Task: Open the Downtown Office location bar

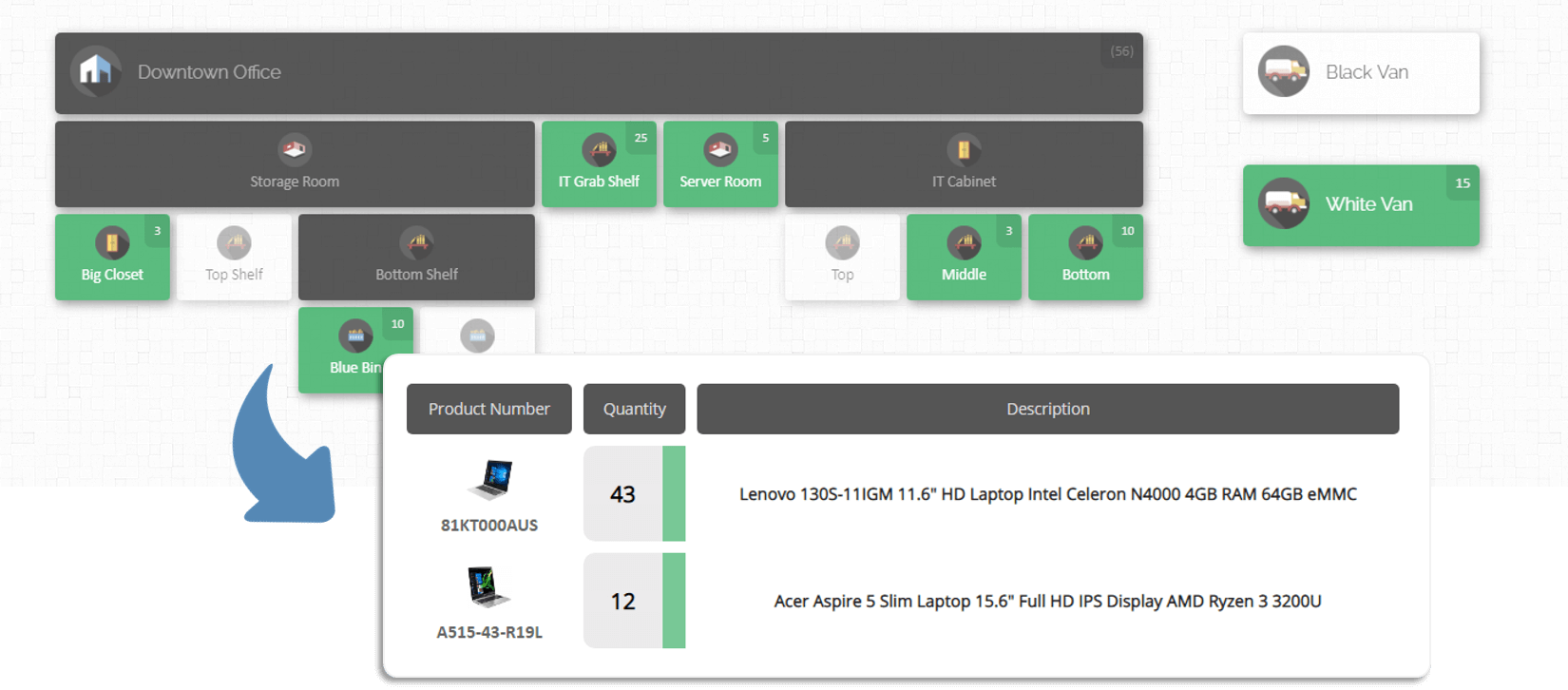Action: (599, 73)
